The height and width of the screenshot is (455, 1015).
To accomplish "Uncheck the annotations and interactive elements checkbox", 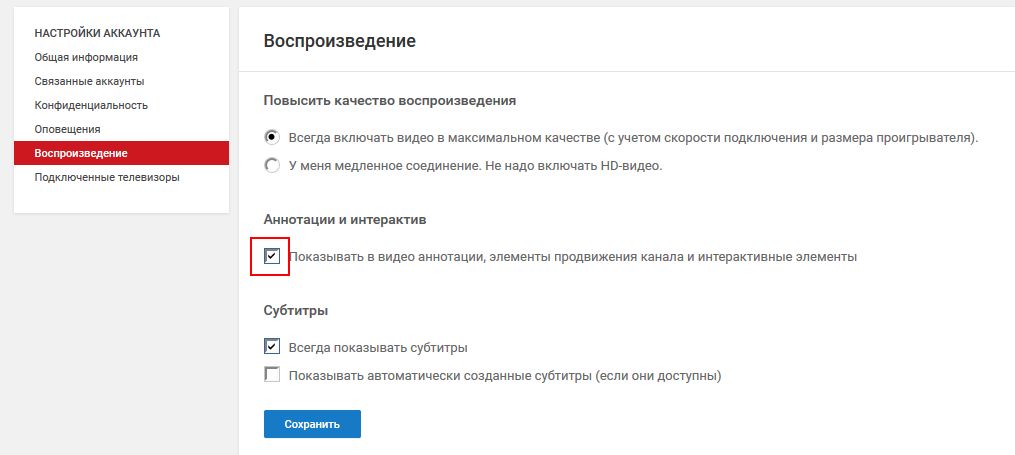I will pos(272,256).
